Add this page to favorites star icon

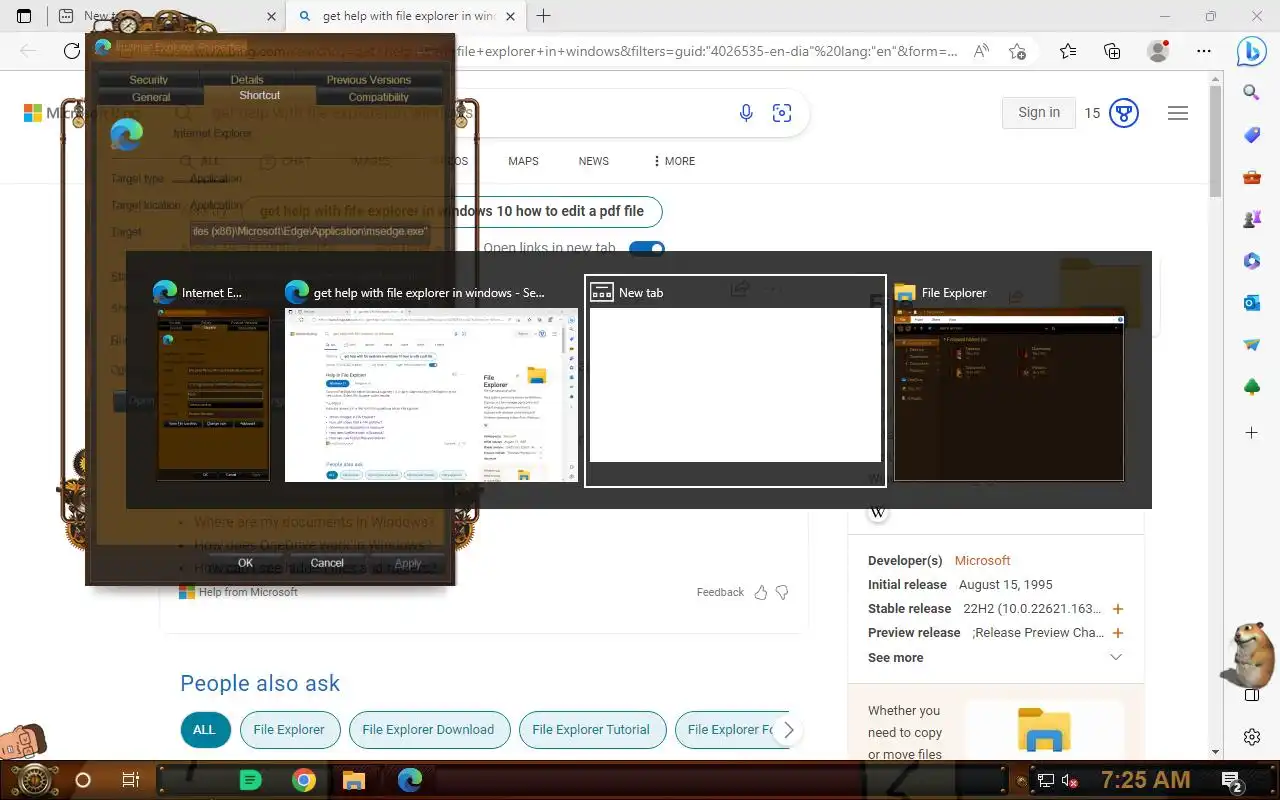[1017, 51]
